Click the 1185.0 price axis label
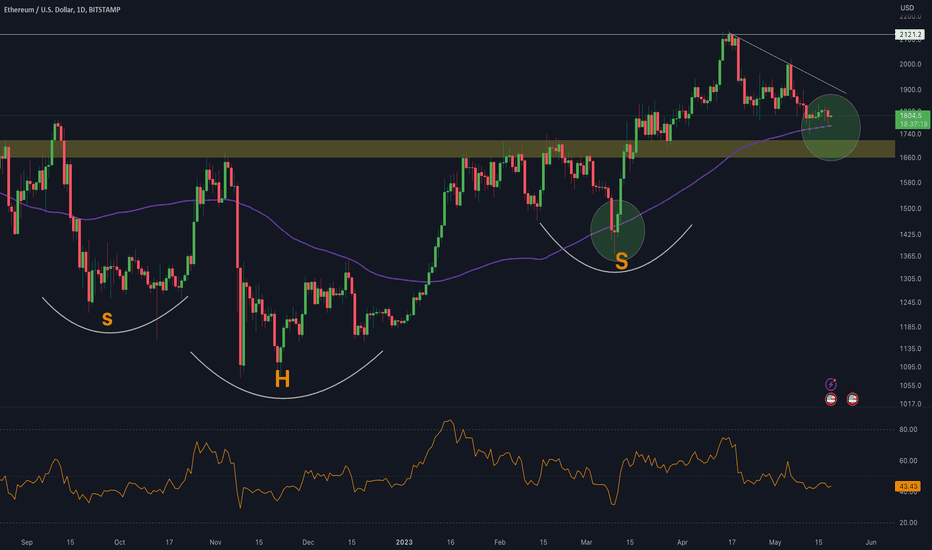The width and height of the screenshot is (932, 550). click(x=910, y=327)
